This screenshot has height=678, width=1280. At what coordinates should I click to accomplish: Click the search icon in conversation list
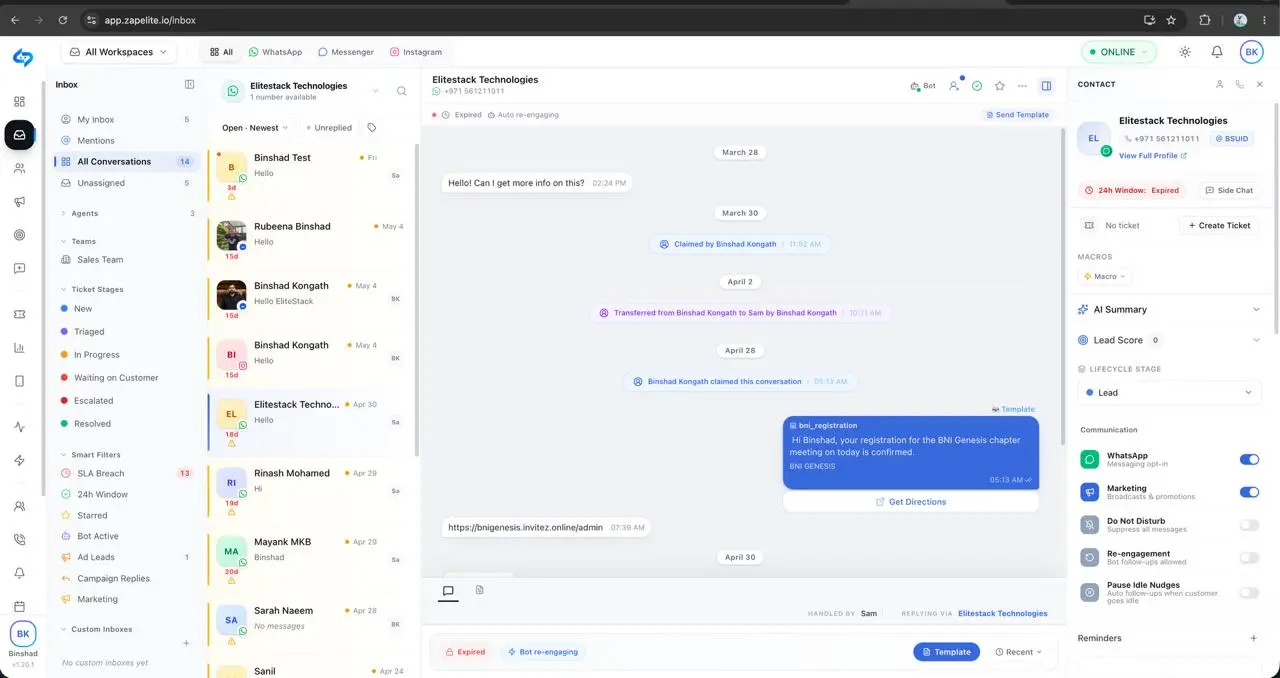(x=401, y=91)
